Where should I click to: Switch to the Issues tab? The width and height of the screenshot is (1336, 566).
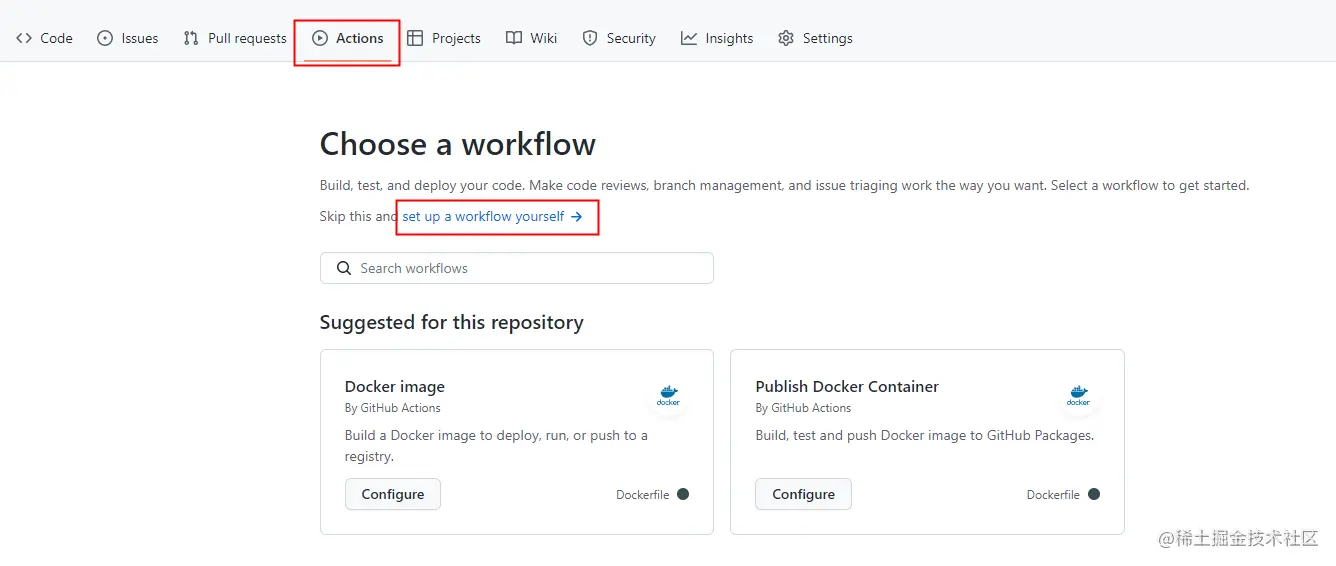[x=128, y=38]
